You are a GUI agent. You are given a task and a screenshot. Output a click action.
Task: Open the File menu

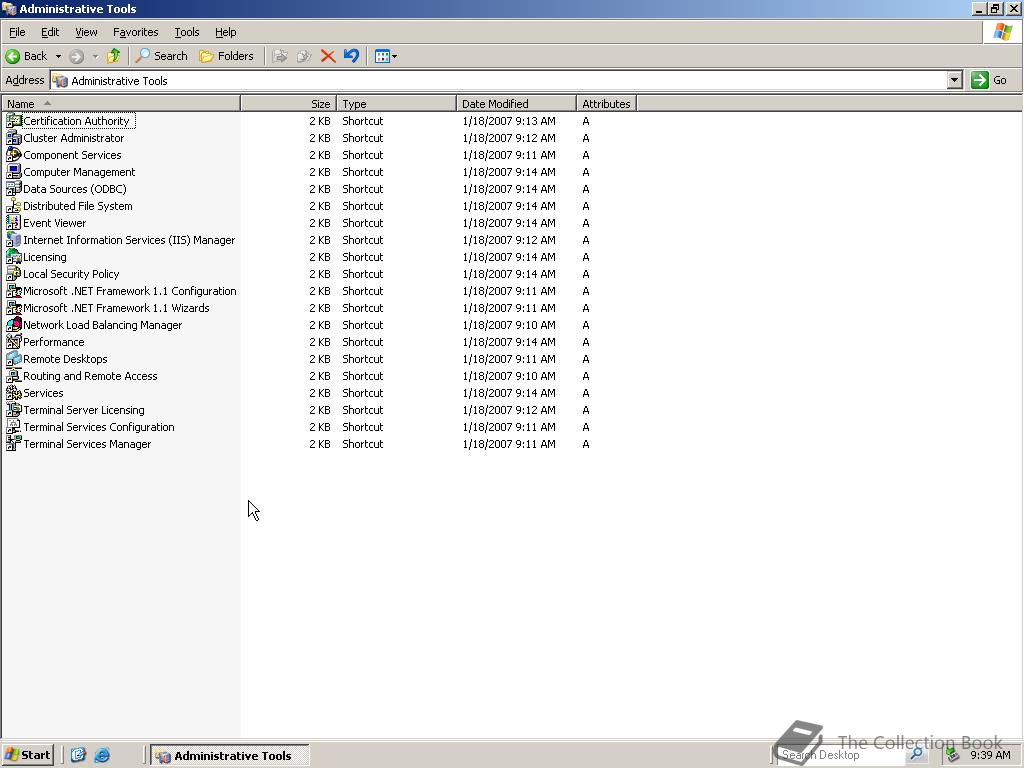(x=17, y=32)
